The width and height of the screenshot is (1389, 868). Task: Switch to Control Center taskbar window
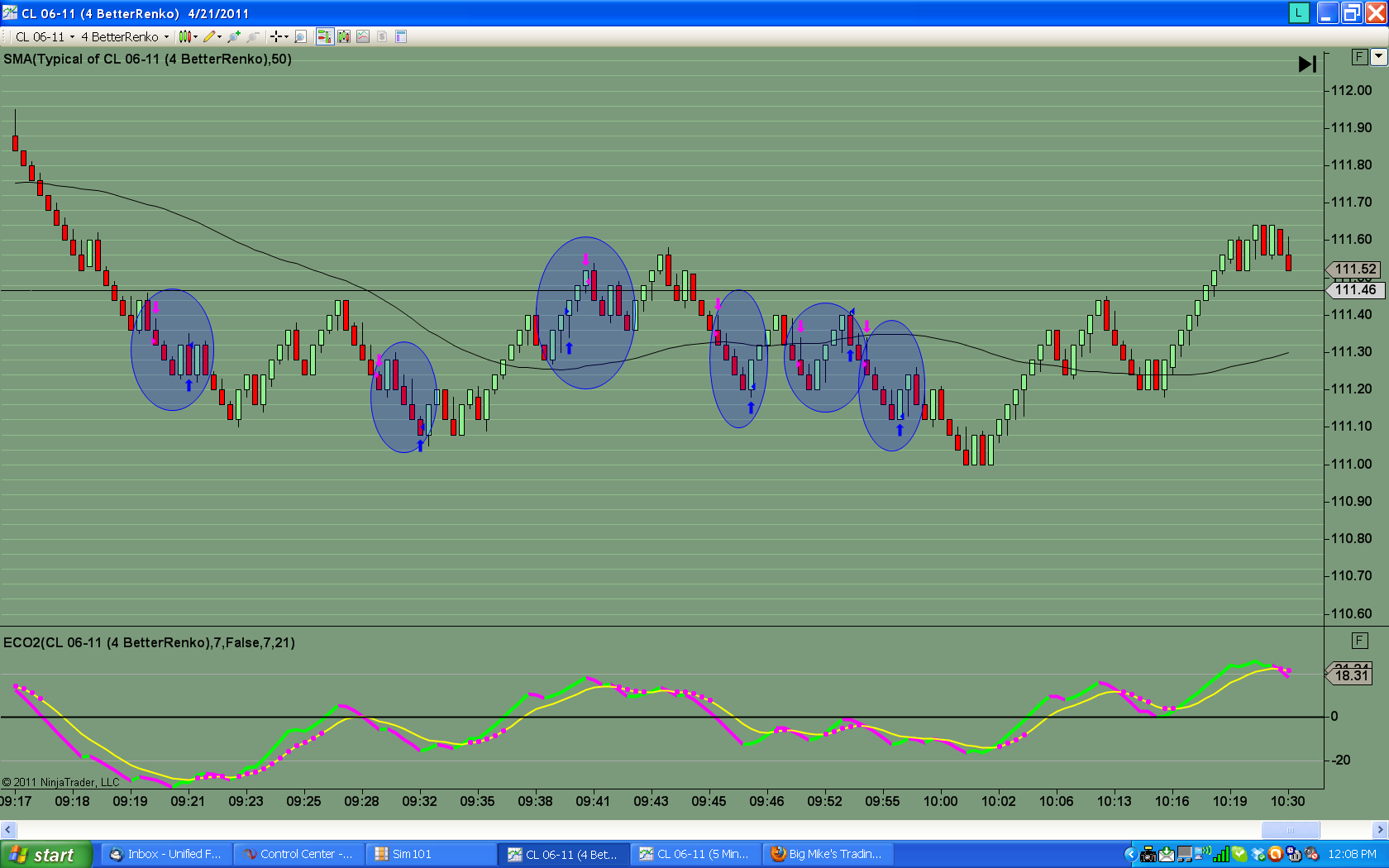click(x=298, y=855)
